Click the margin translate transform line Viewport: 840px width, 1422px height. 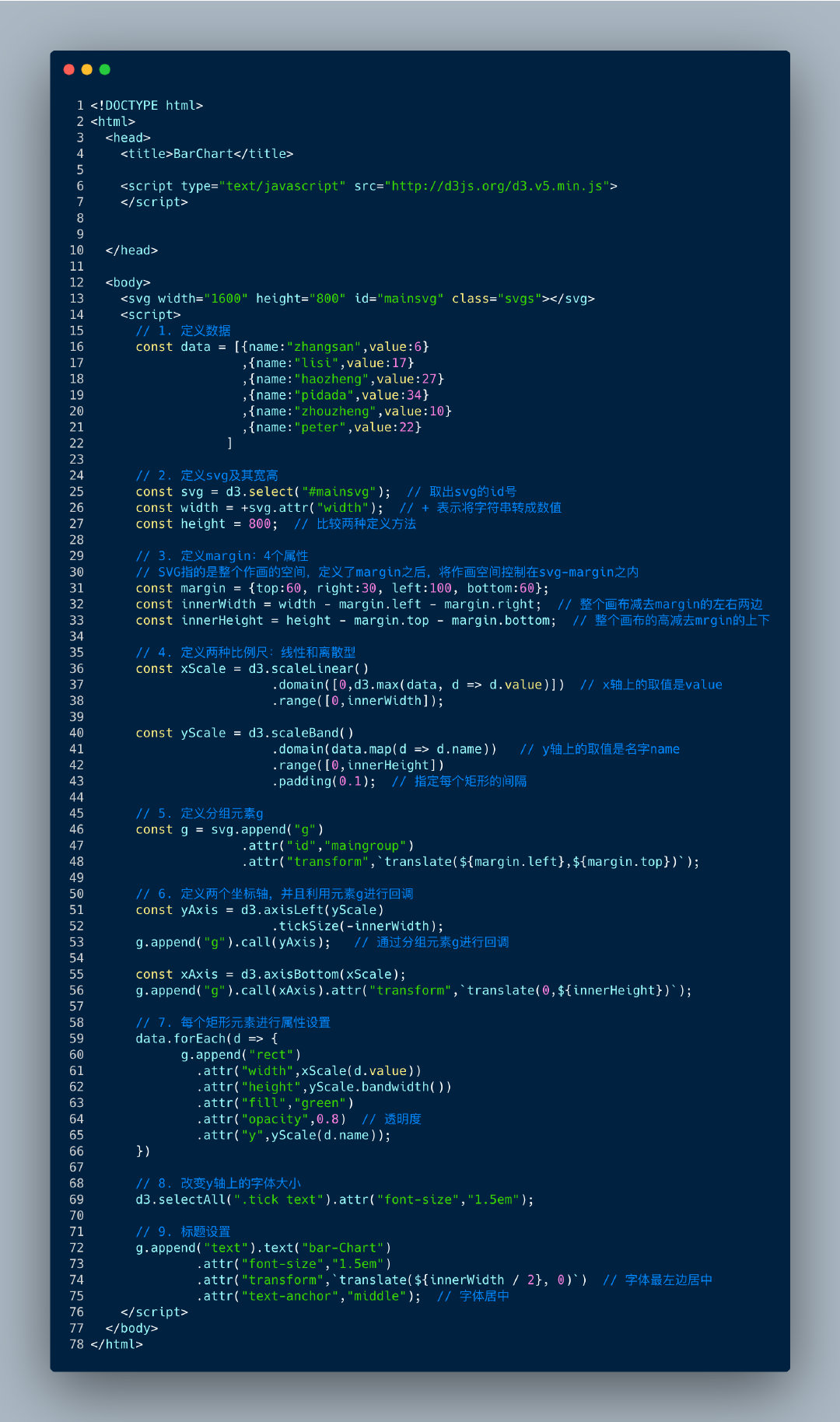(x=471, y=861)
